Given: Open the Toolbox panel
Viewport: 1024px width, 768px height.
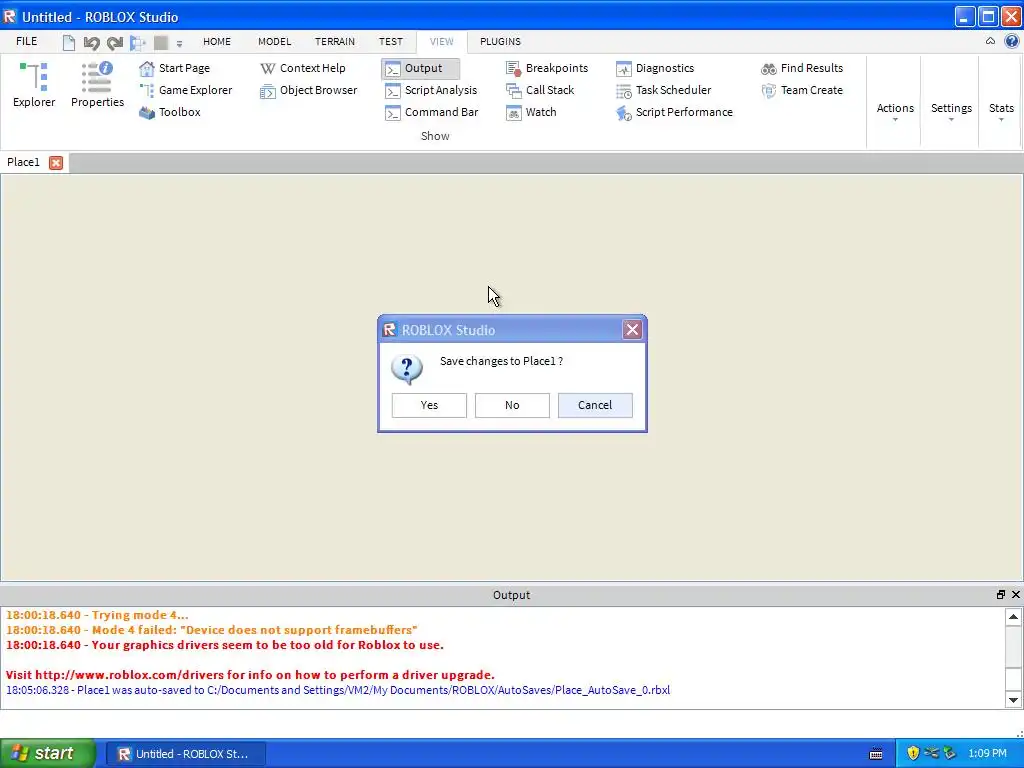Looking at the screenshot, I should pyautogui.click(x=170, y=112).
